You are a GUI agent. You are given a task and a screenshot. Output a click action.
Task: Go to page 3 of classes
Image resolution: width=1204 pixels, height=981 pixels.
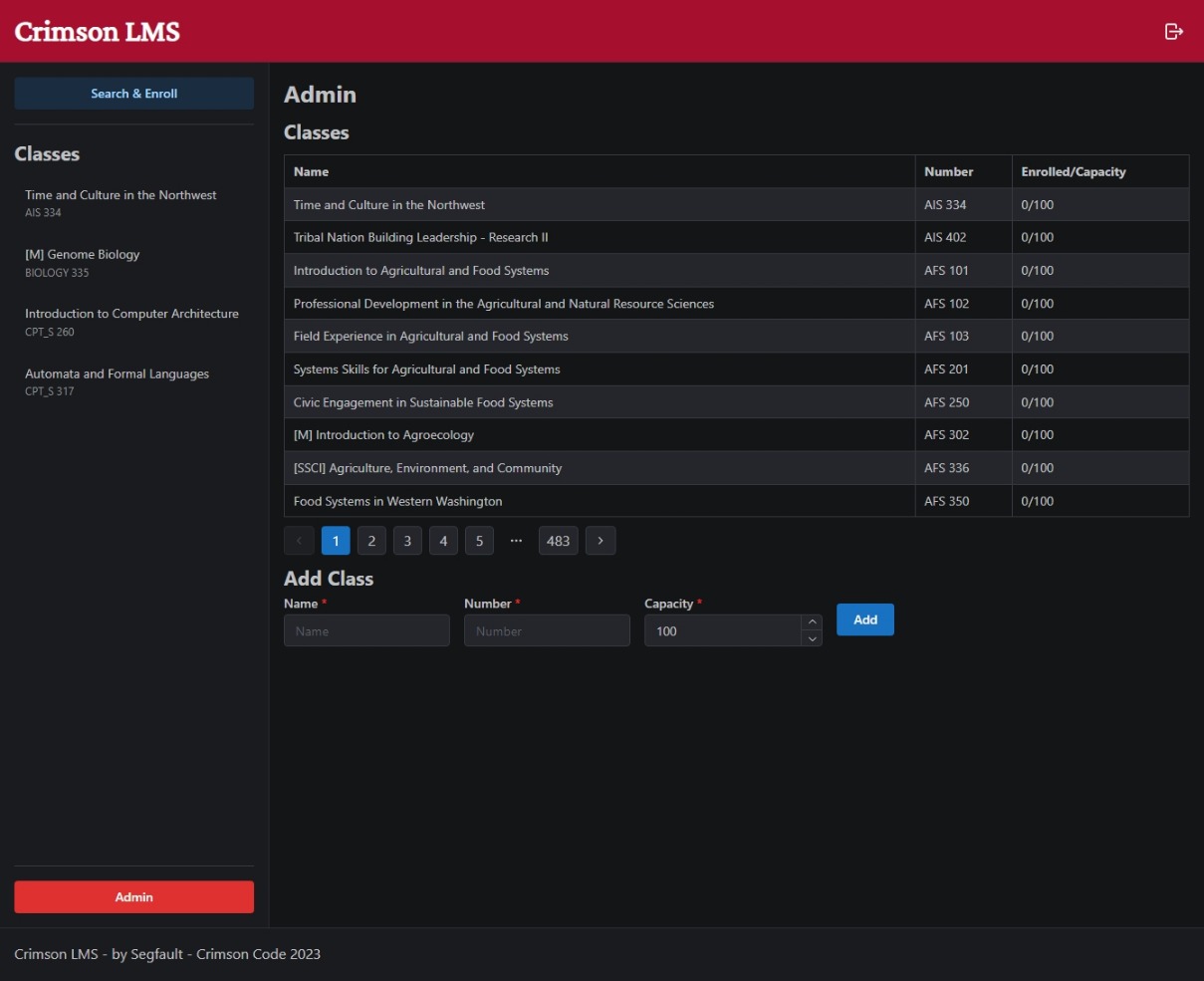tap(407, 541)
